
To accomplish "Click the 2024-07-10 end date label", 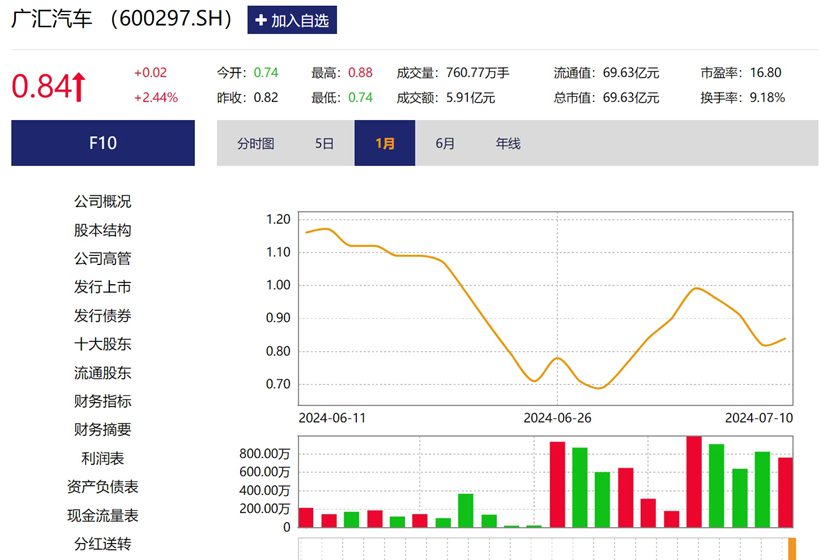I will [759, 418].
